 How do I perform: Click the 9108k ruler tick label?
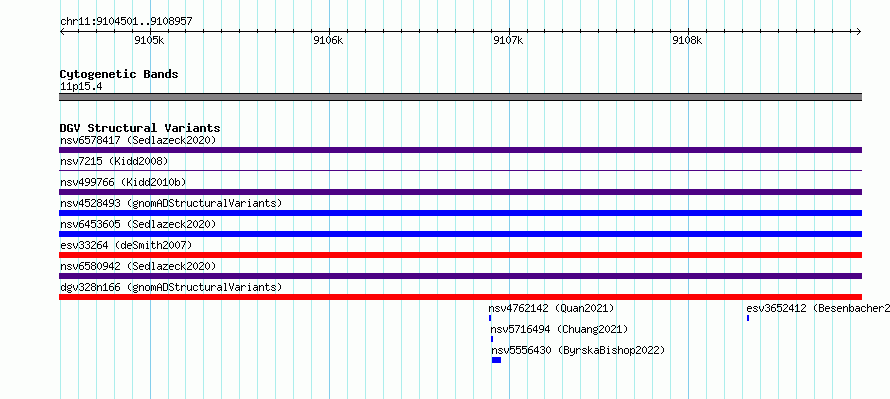point(687,40)
